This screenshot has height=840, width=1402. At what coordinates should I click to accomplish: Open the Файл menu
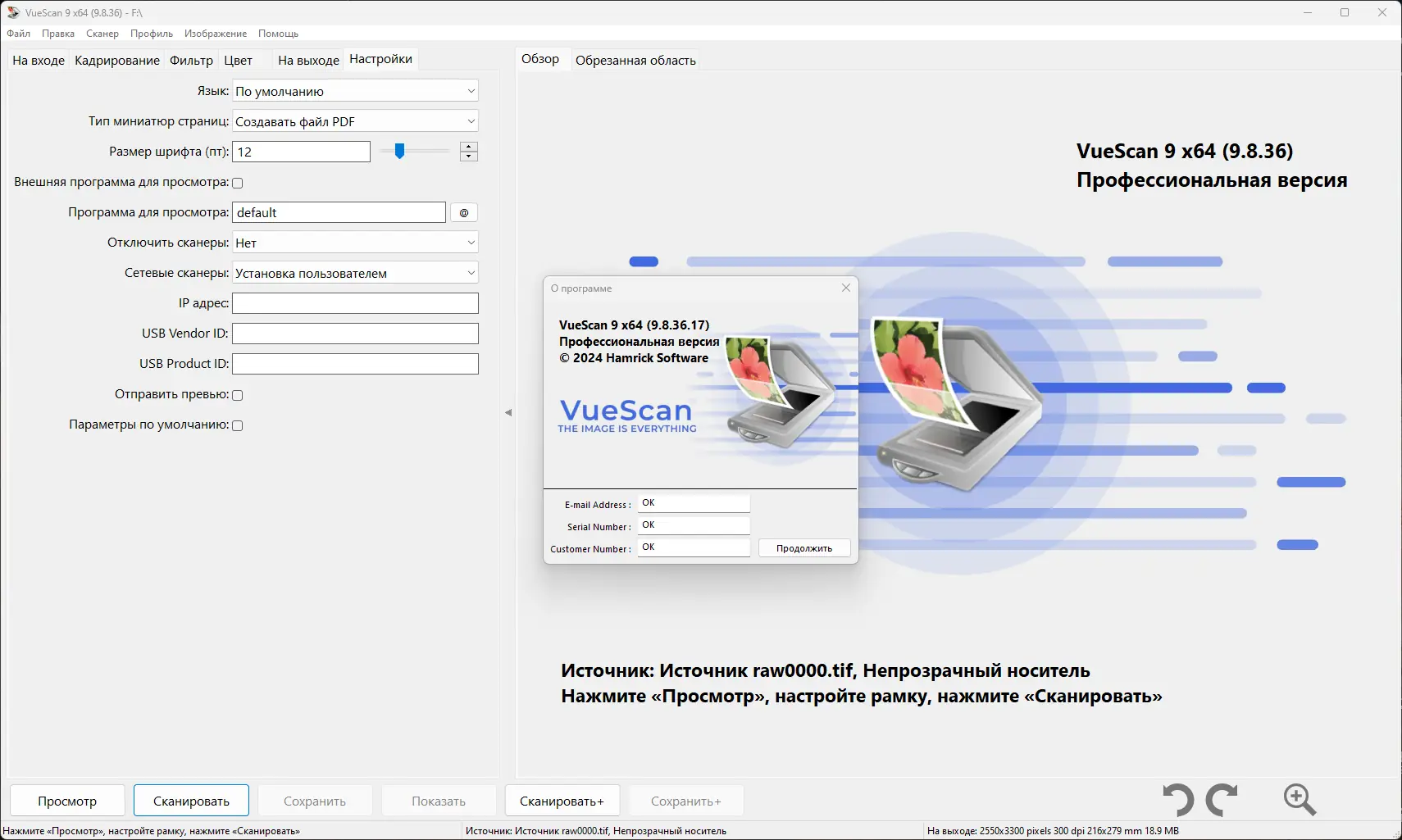tap(18, 34)
